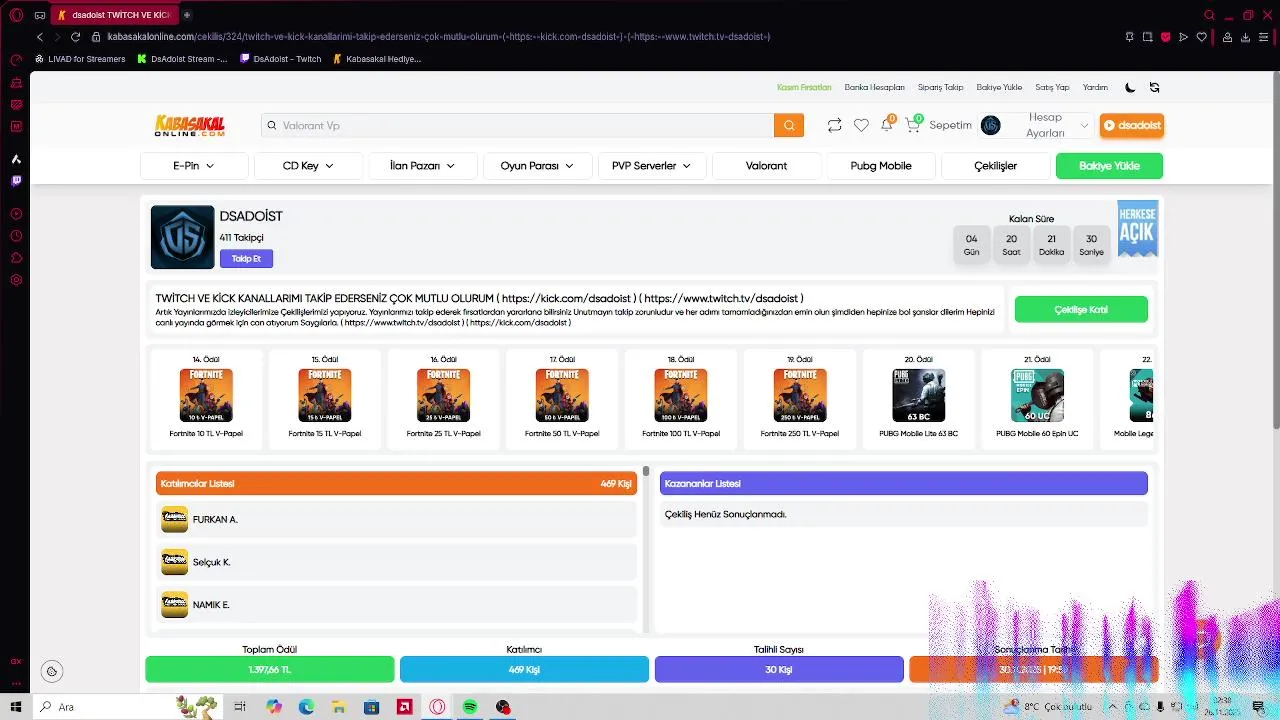Open Banka Hesapları link
1280x720 pixels.
tap(874, 88)
